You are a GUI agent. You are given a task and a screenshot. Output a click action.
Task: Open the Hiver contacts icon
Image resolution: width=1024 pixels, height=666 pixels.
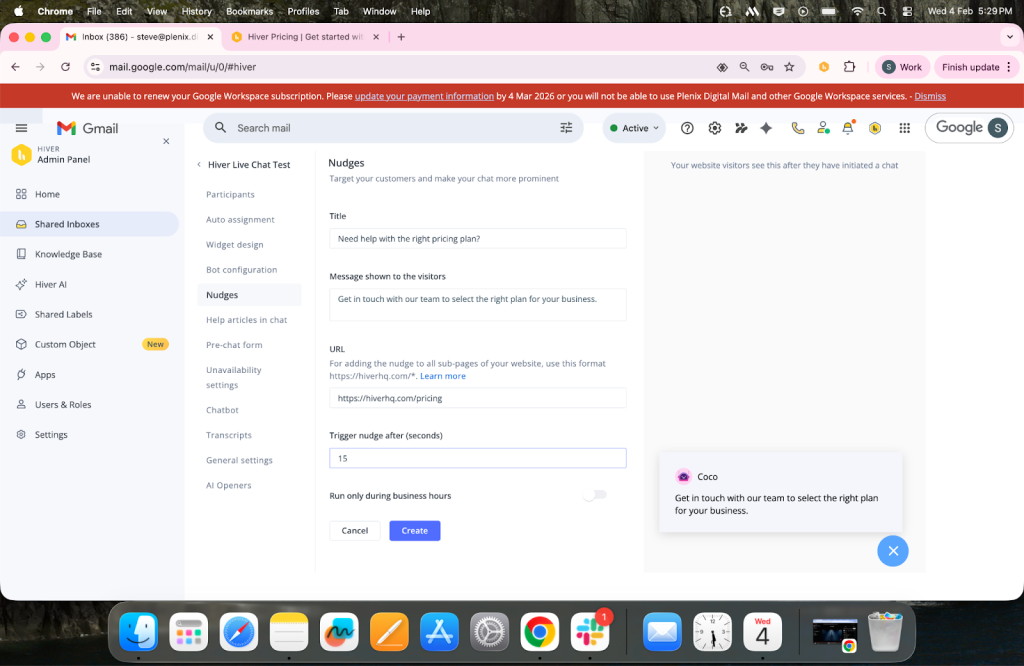[823, 128]
